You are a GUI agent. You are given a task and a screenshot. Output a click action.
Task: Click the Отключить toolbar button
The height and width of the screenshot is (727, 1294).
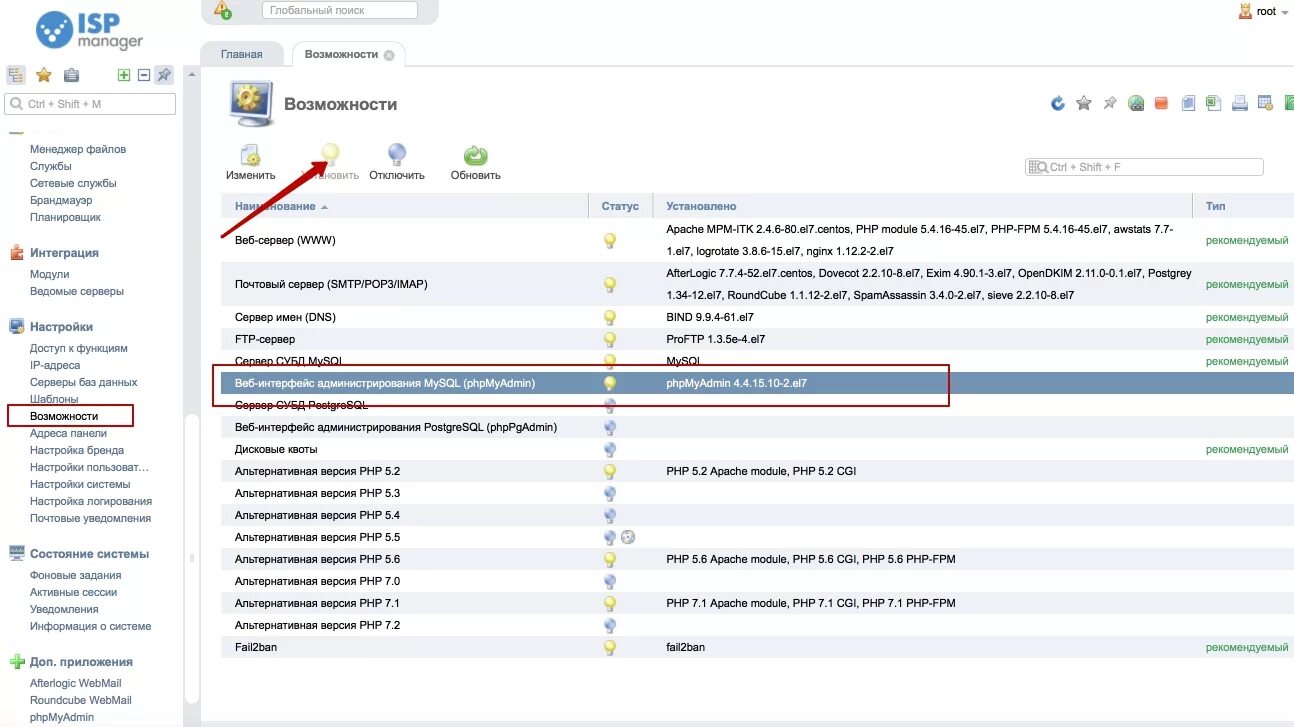click(x=397, y=162)
